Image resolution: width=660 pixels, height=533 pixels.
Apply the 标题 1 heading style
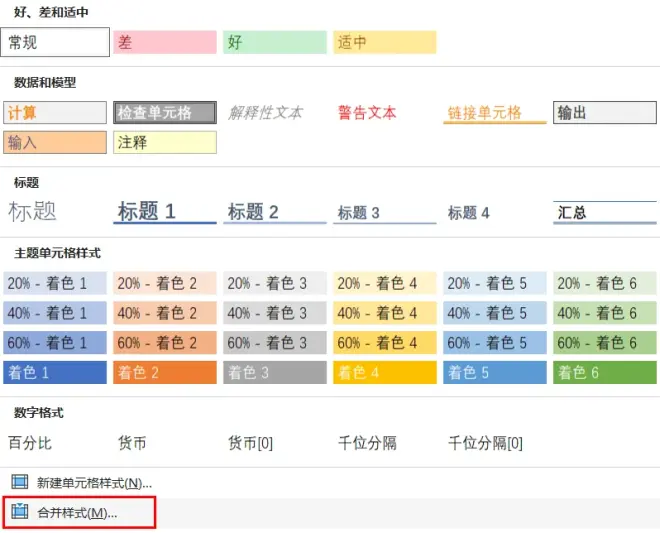pyautogui.click(x=165, y=212)
